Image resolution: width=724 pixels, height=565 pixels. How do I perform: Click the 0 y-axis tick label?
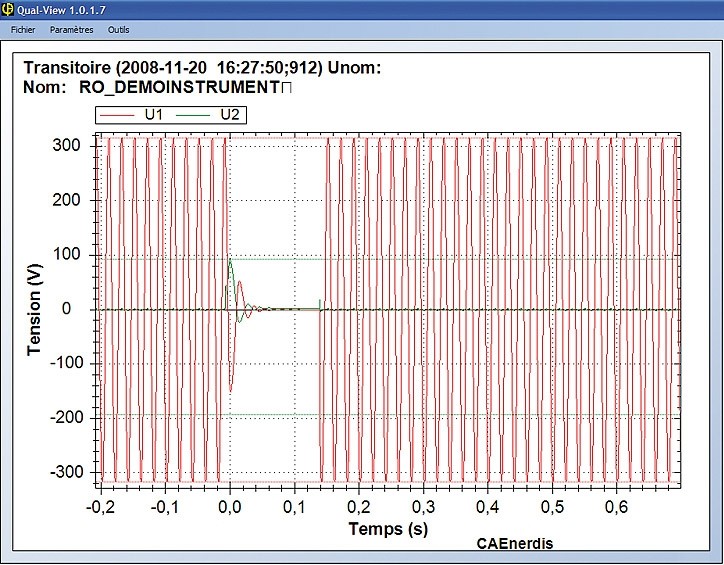(x=66, y=309)
